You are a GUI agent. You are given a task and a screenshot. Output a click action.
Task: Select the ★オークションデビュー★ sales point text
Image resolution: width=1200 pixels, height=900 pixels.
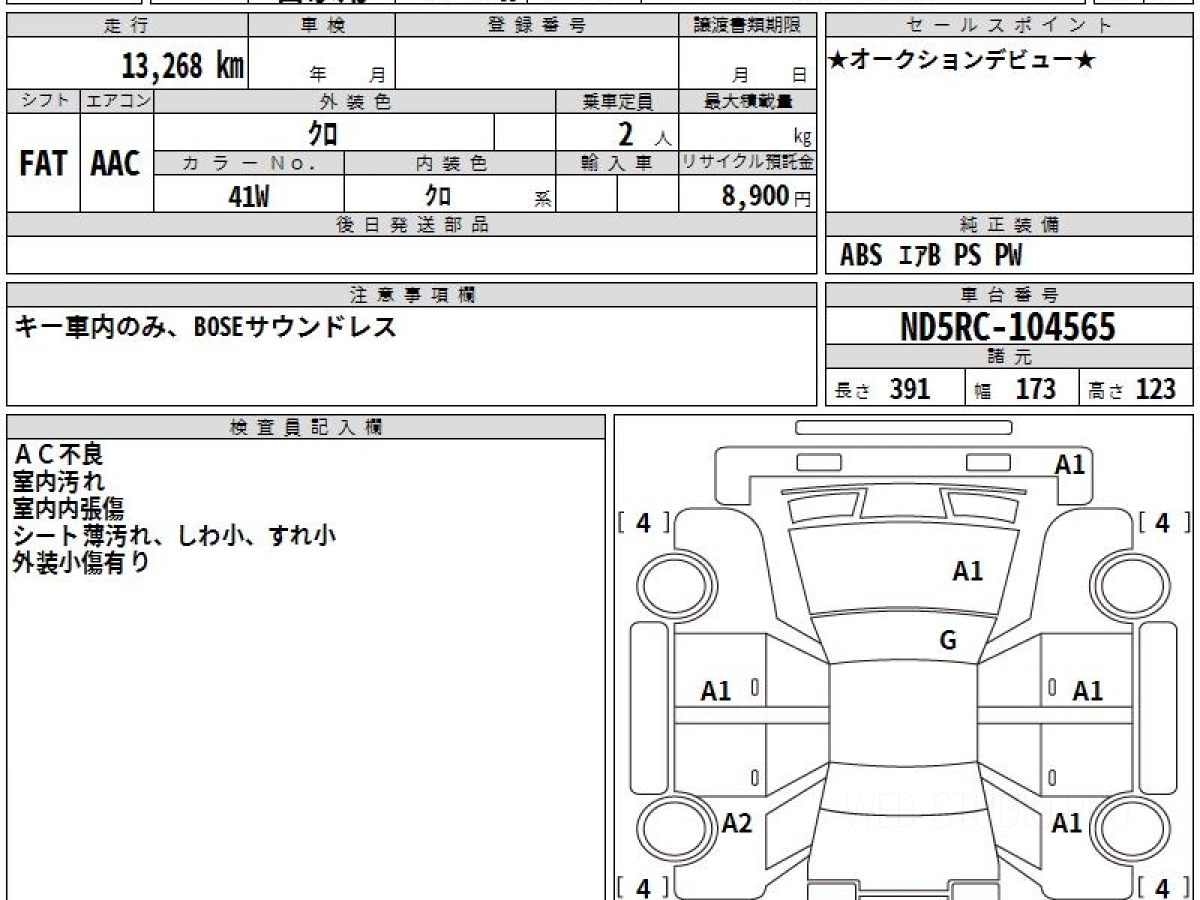[962, 61]
